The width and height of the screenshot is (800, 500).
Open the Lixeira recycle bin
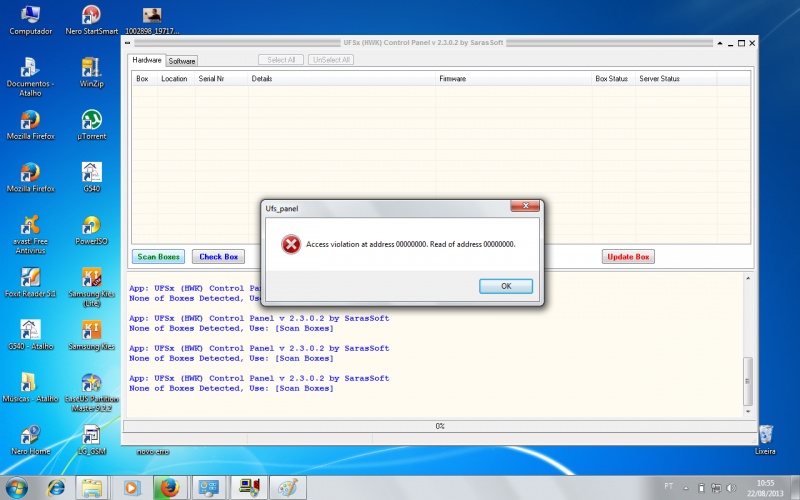pyautogui.click(x=765, y=438)
